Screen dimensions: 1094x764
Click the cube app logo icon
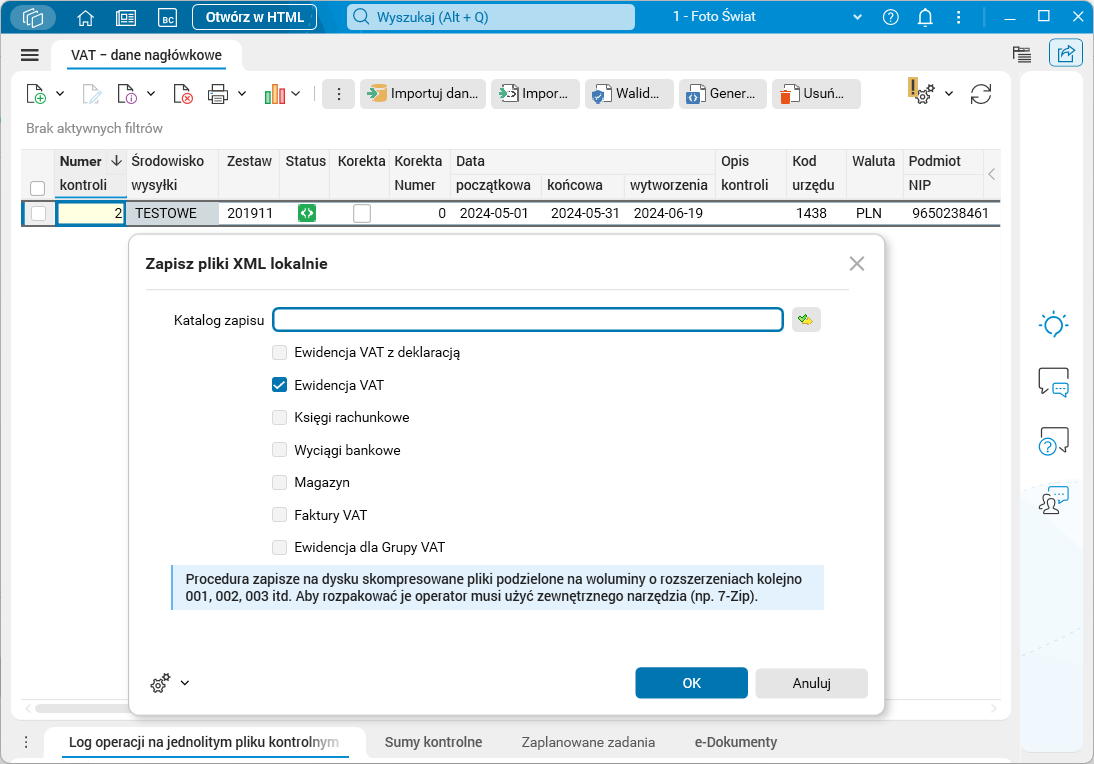33,17
